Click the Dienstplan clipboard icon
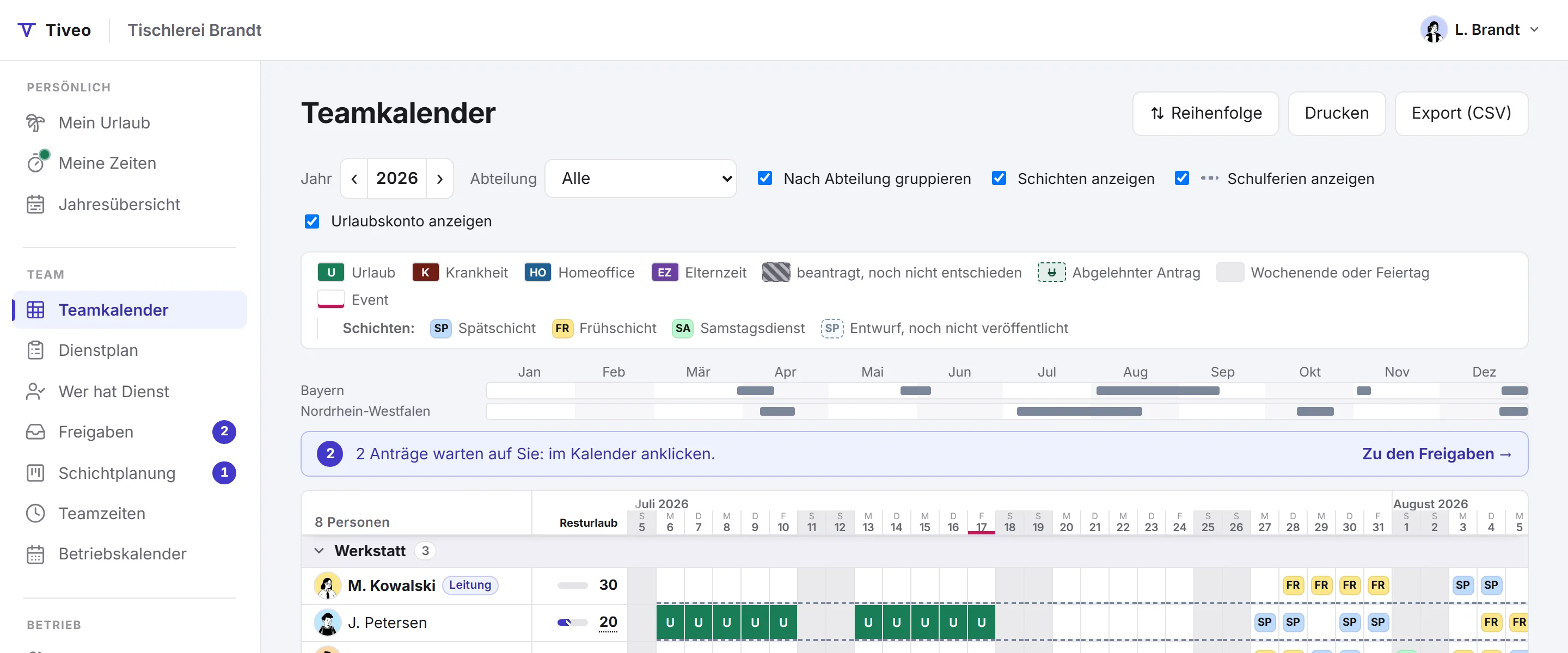Image resolution: width=1568 pixels, height=653 pixels. click(x=35, y=350)
